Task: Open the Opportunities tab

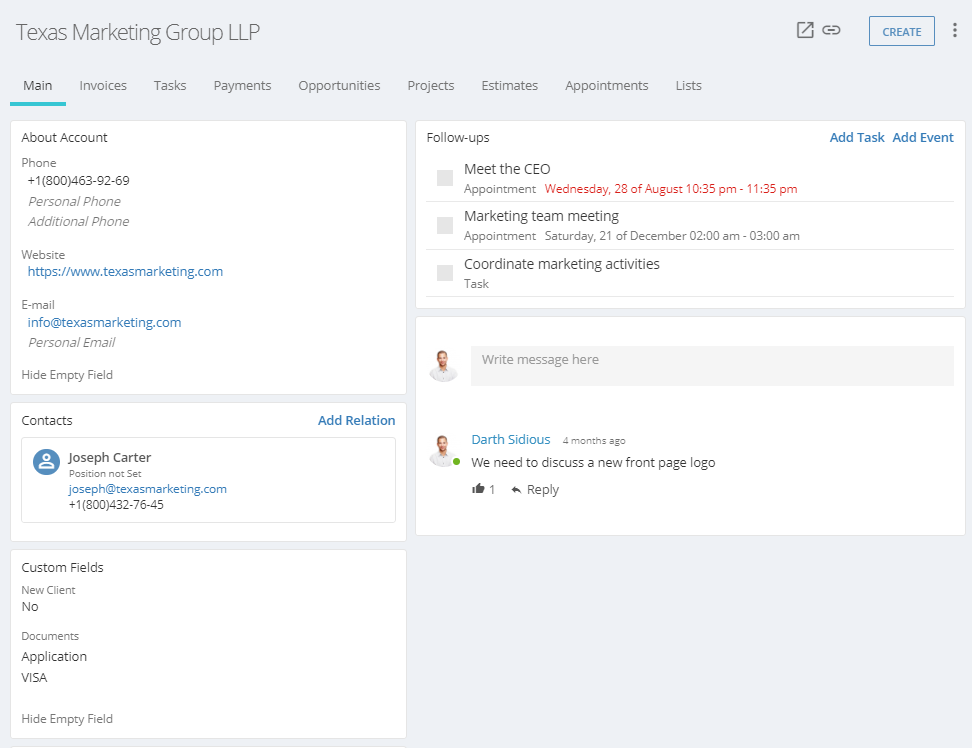Action: click(x=339, y=86)
